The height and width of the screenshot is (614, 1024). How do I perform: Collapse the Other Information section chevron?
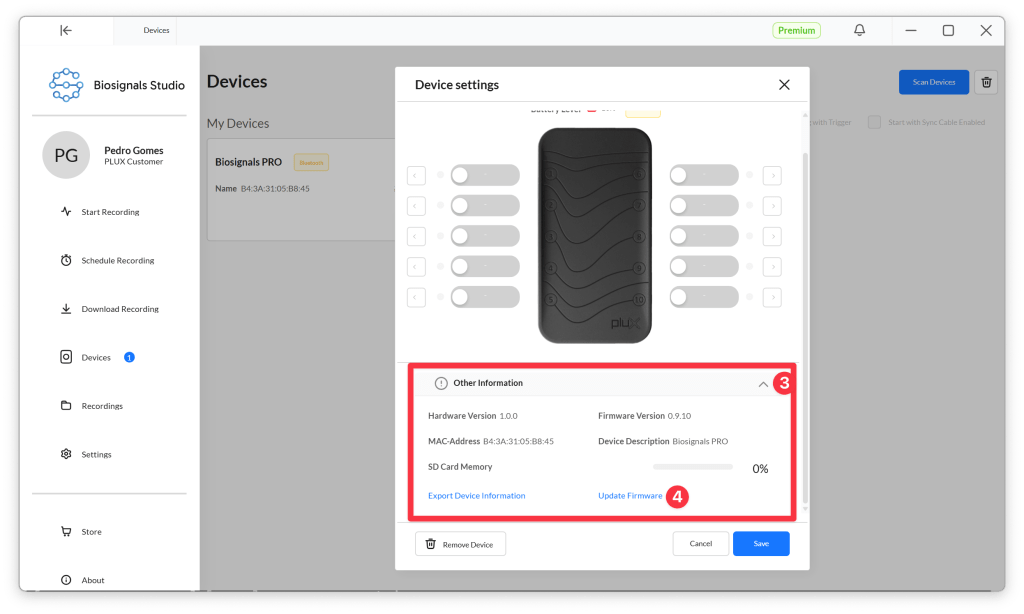763,384
